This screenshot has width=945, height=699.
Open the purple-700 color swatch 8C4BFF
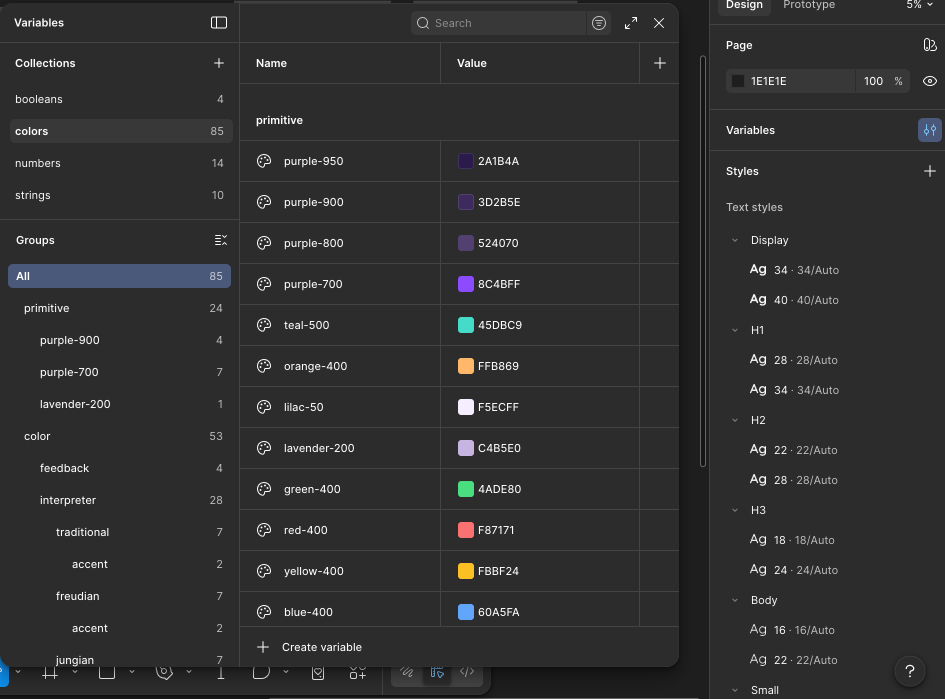pos(466,284)
